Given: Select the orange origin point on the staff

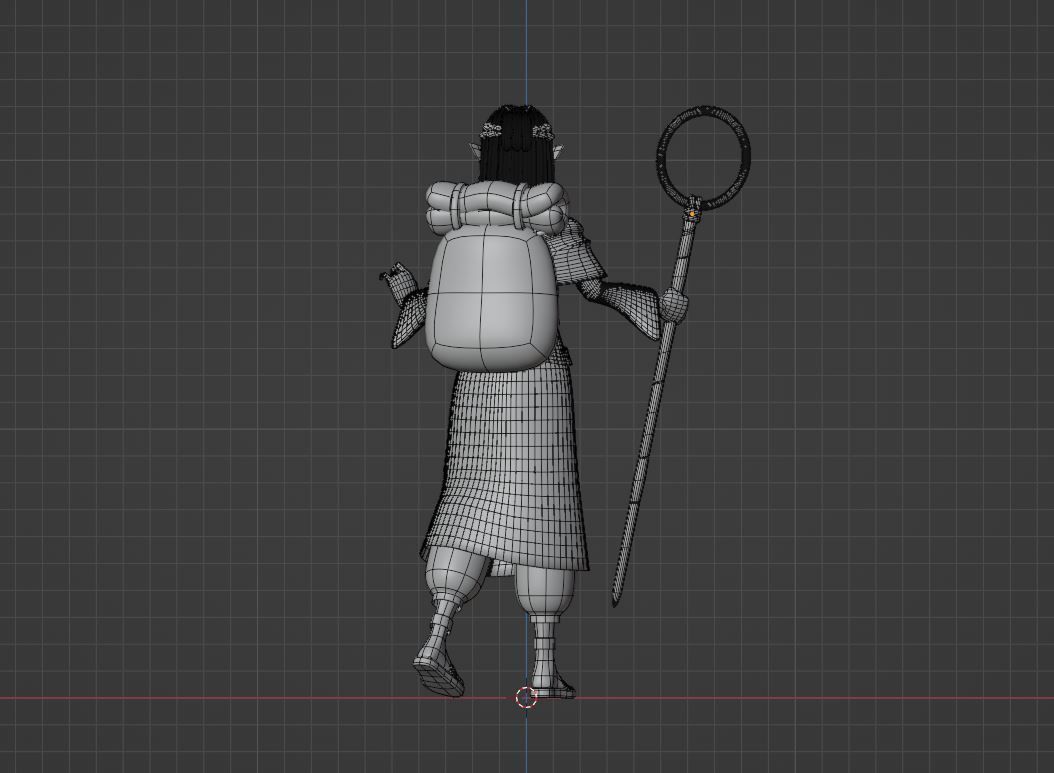Looking at the screenshot, I should click(x=692, y=214).
